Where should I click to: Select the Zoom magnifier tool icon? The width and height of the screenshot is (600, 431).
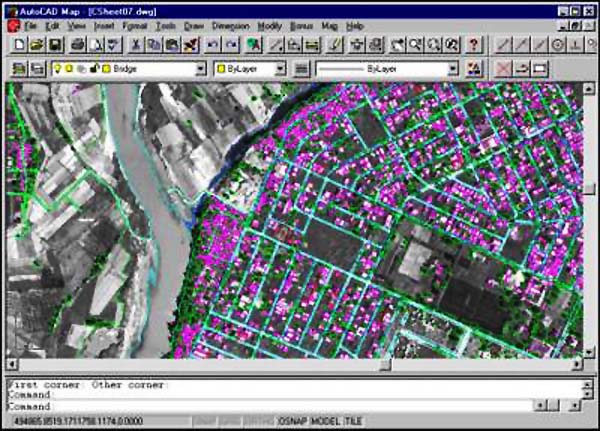coord(416,45)
